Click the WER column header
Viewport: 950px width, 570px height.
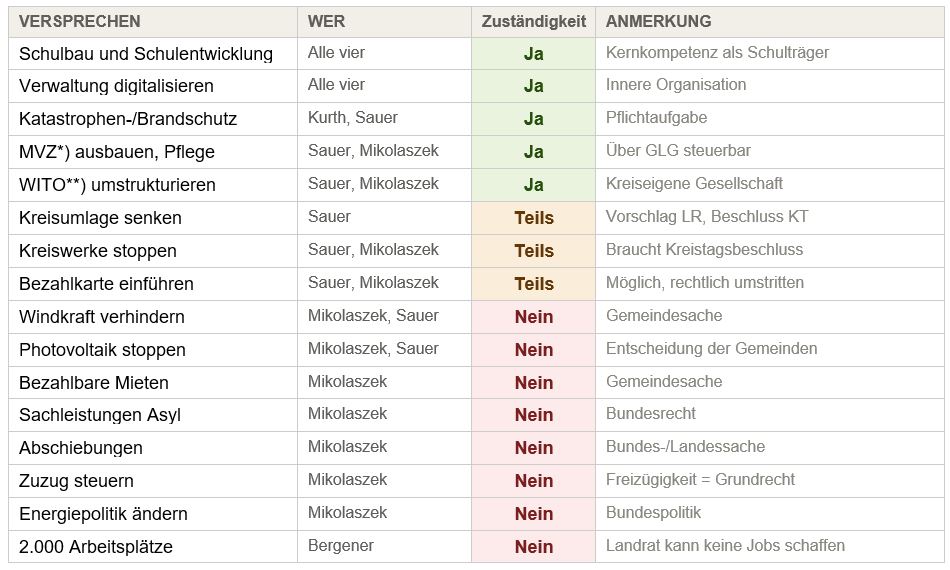pyautogui.click(x=327, y=21)
